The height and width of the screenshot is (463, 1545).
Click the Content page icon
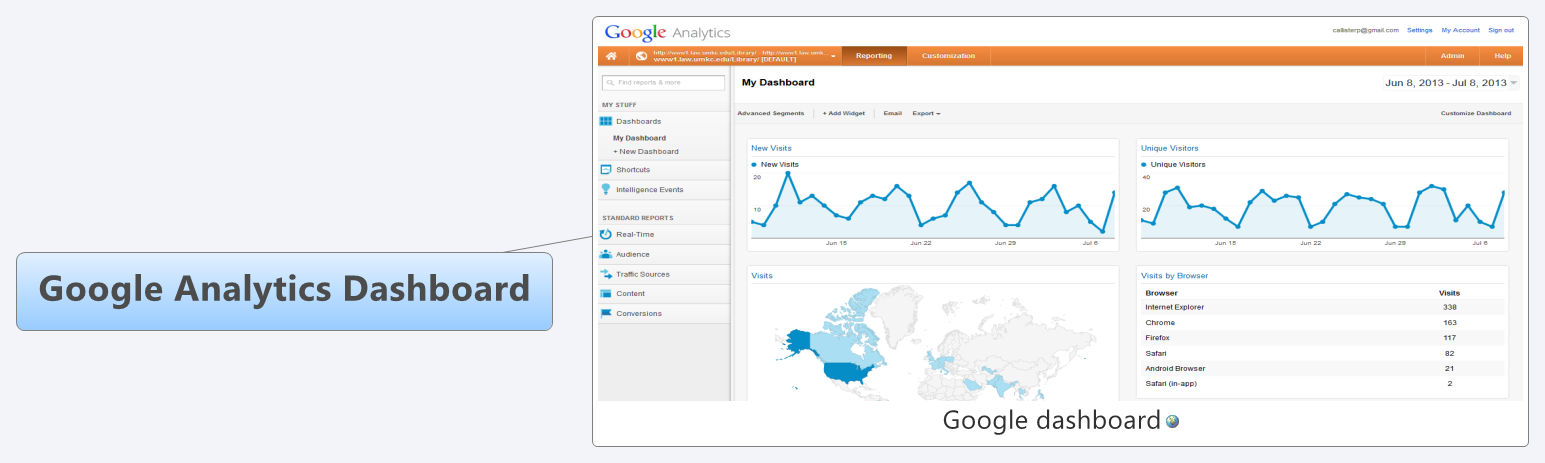click(x=606, y=294)
